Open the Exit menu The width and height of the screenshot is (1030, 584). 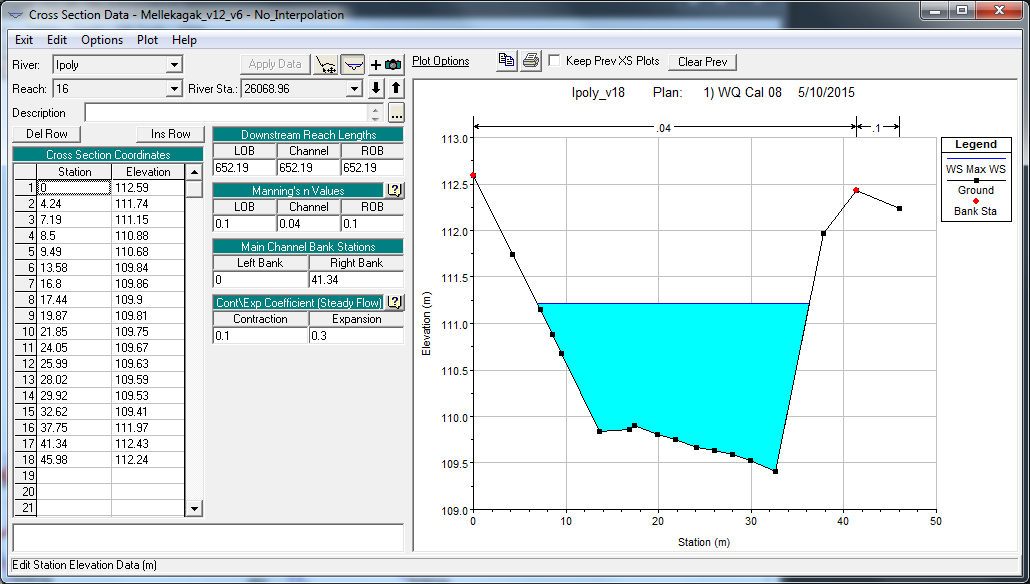[x=24, y=40]
